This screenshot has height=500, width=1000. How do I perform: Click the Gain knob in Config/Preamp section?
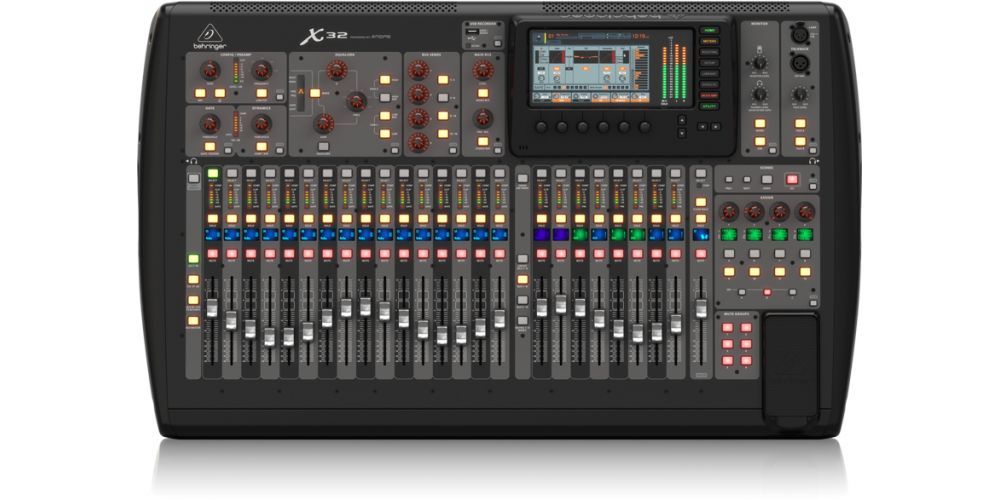[x=210, y=70]
